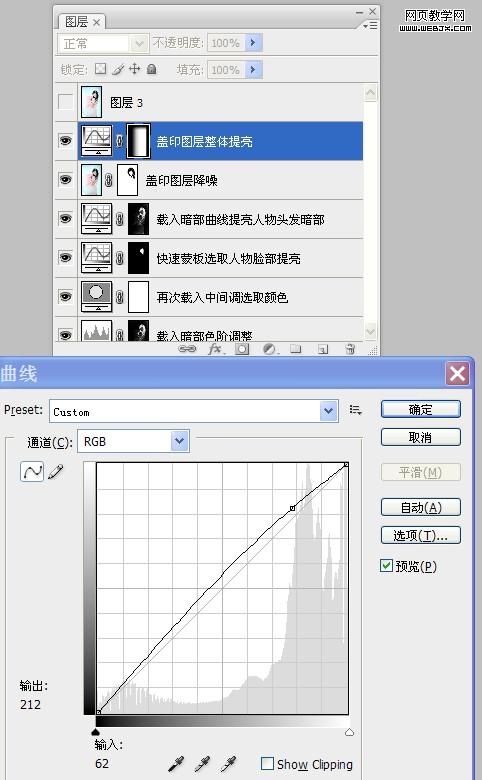Click the white point input slider triangle
482x780 pixels.
point(349,732)
